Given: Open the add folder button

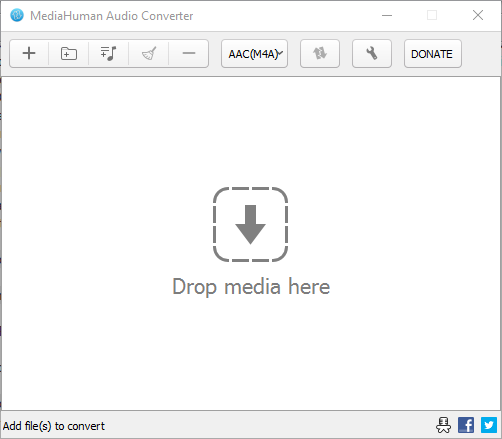Looking at the screenshot, I should coord(69,54).
